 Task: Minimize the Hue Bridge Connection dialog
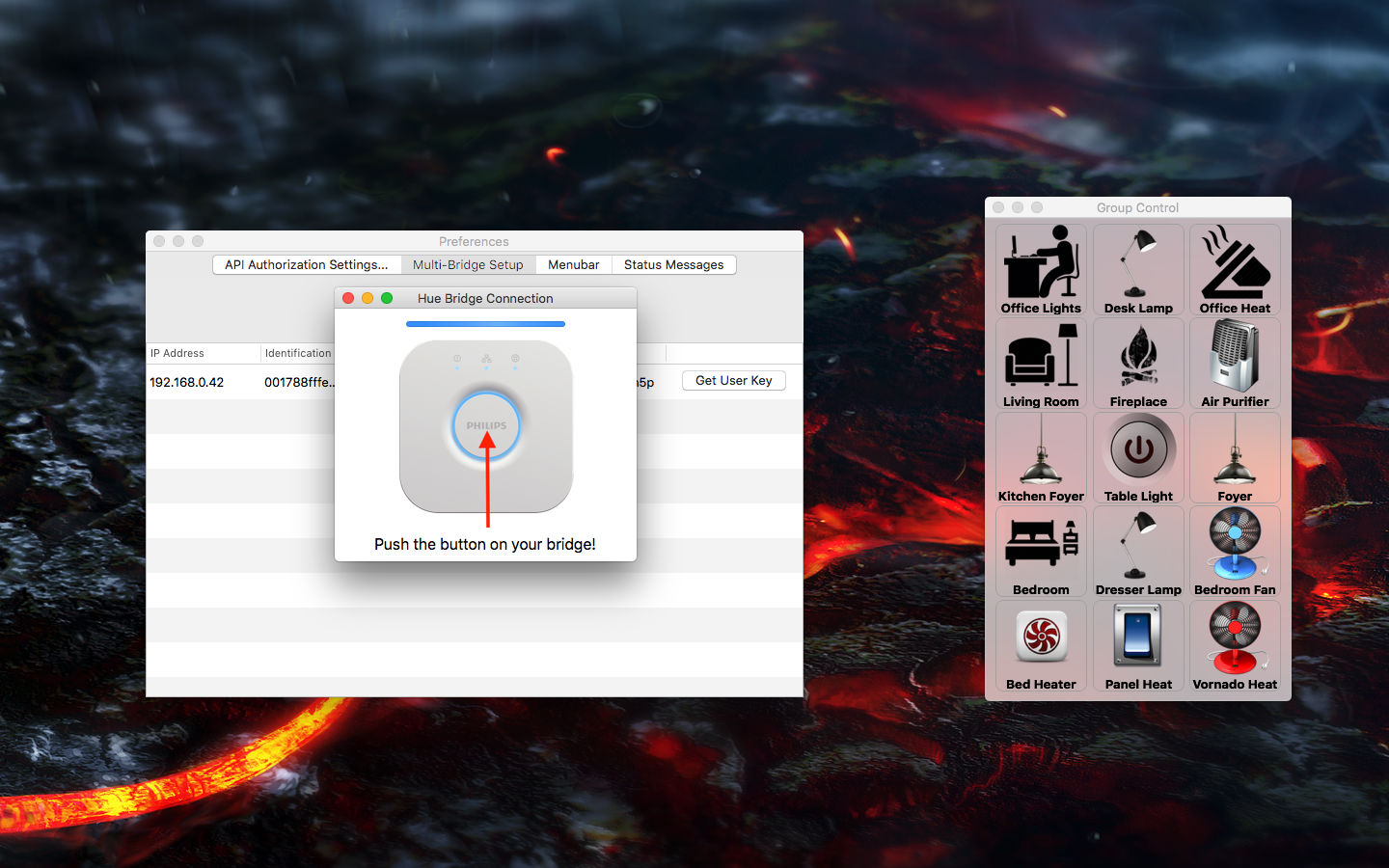[368, 298]
